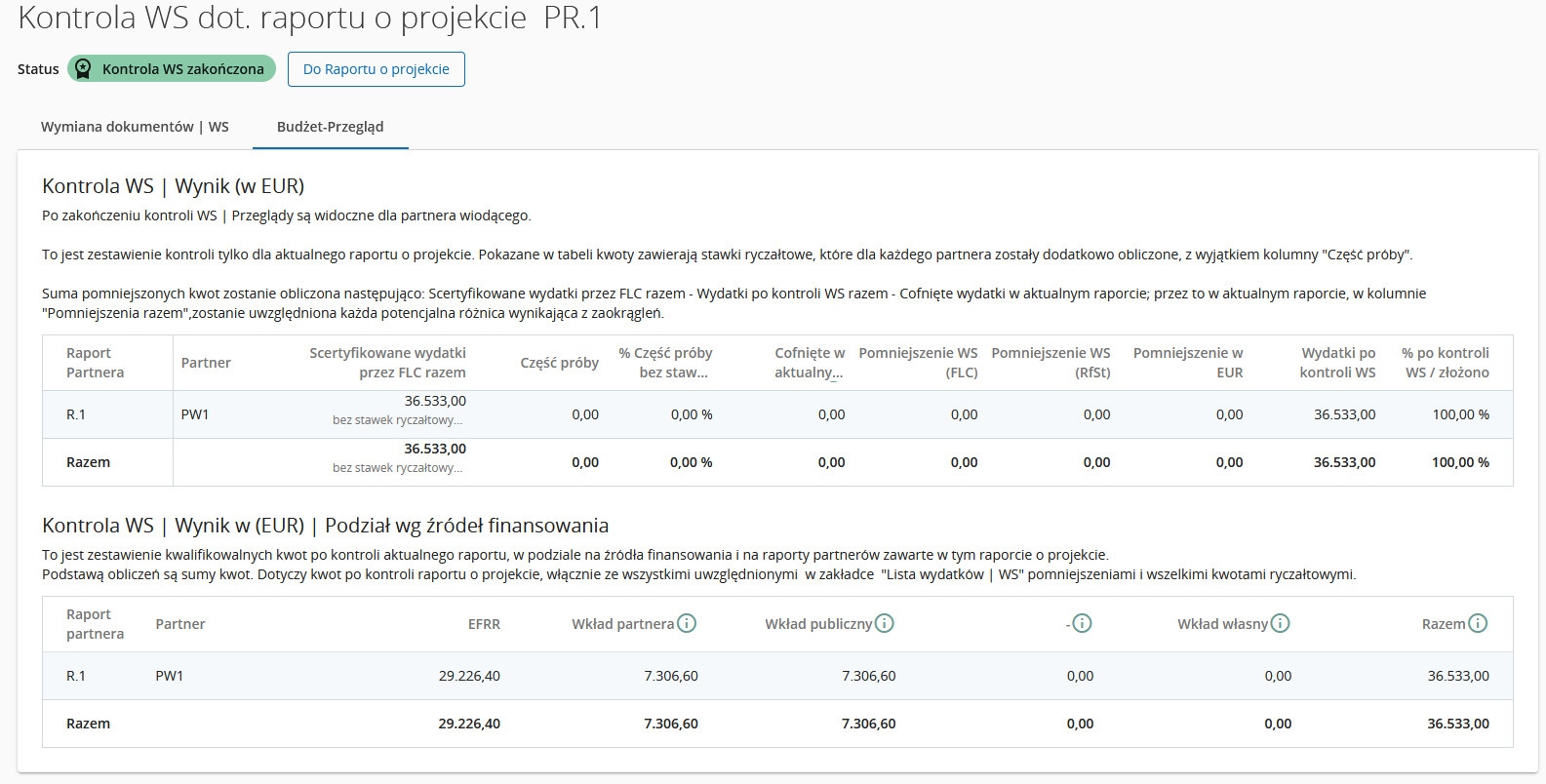Click the ribbon icon in the status badge

pos(84,69)
